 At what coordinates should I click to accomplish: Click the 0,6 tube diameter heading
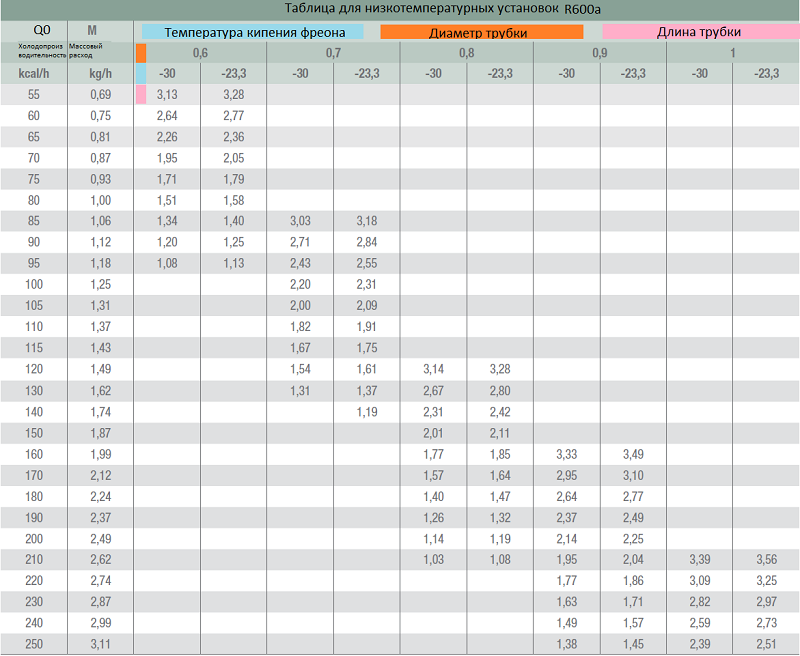click(x=201, y=53)
